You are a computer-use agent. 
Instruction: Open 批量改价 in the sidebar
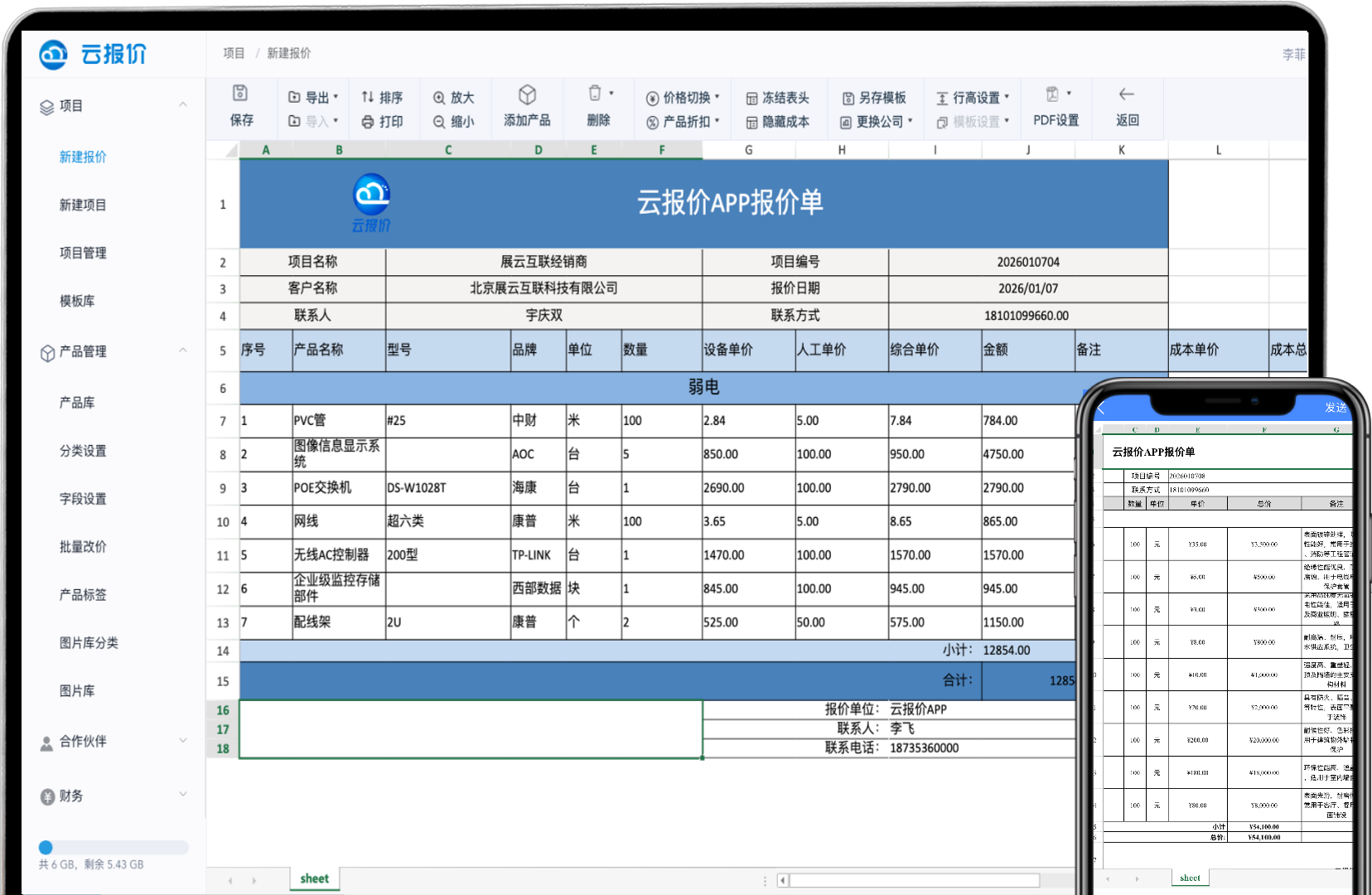click(x=83, y=546)
